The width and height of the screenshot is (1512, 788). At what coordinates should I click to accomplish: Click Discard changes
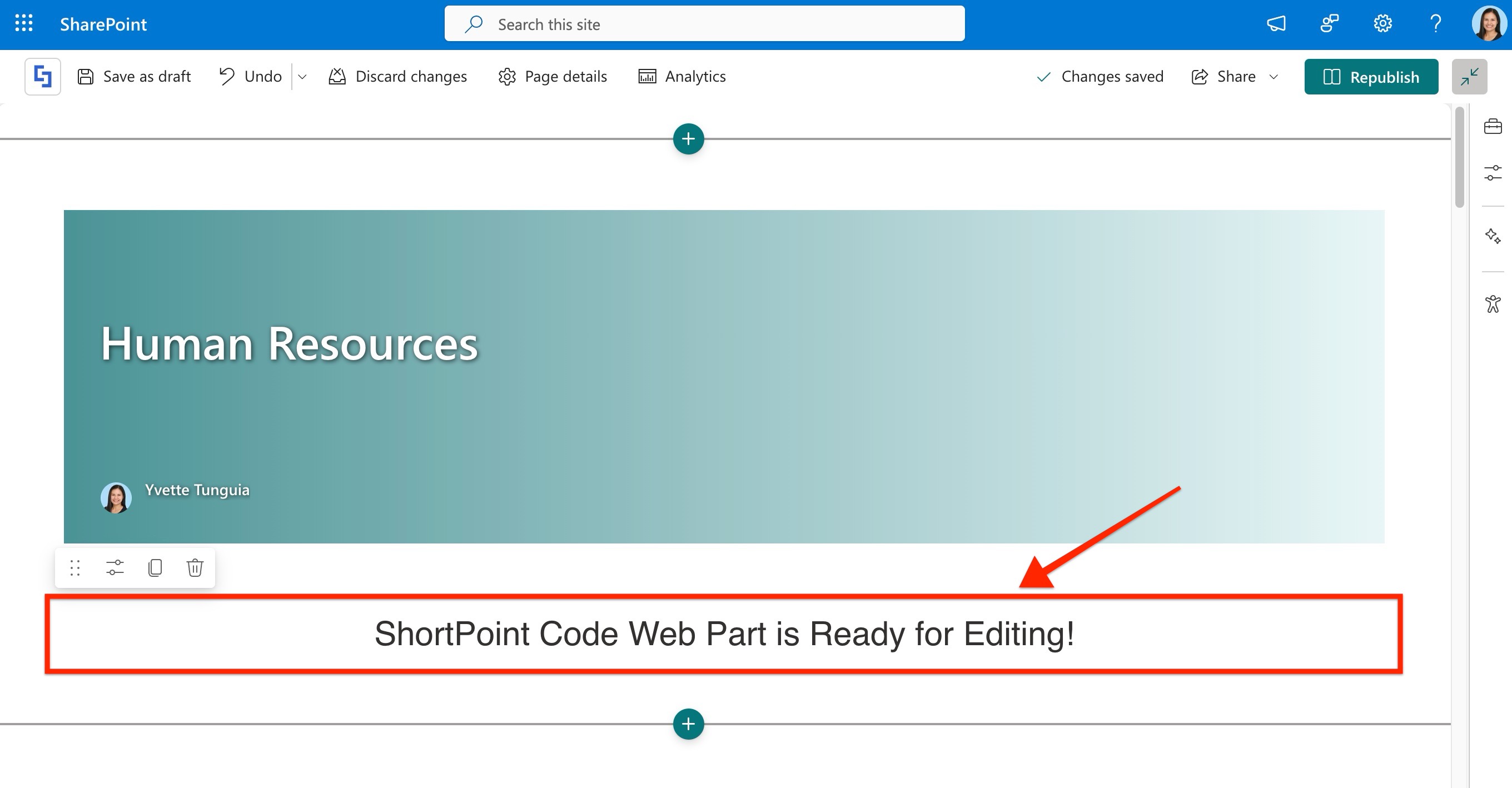click(398, 77)
